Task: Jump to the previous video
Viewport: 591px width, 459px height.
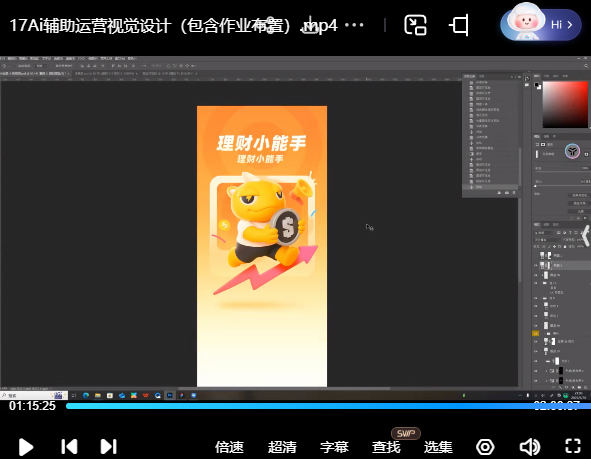Action: tap(69, 447)
